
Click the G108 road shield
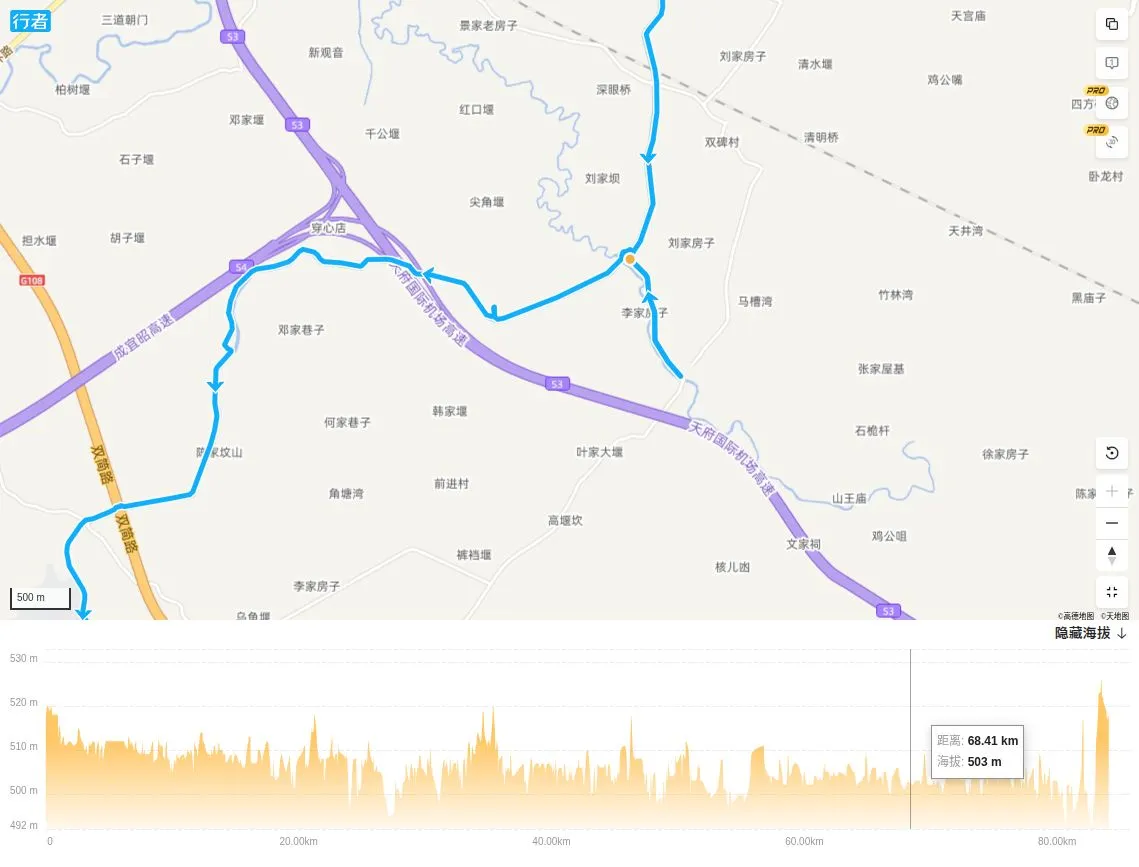click(x=32, y=281)
